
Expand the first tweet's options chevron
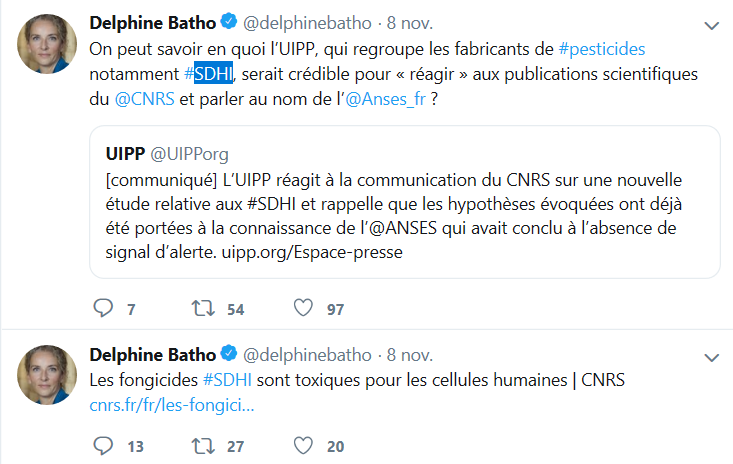[710, 24]
